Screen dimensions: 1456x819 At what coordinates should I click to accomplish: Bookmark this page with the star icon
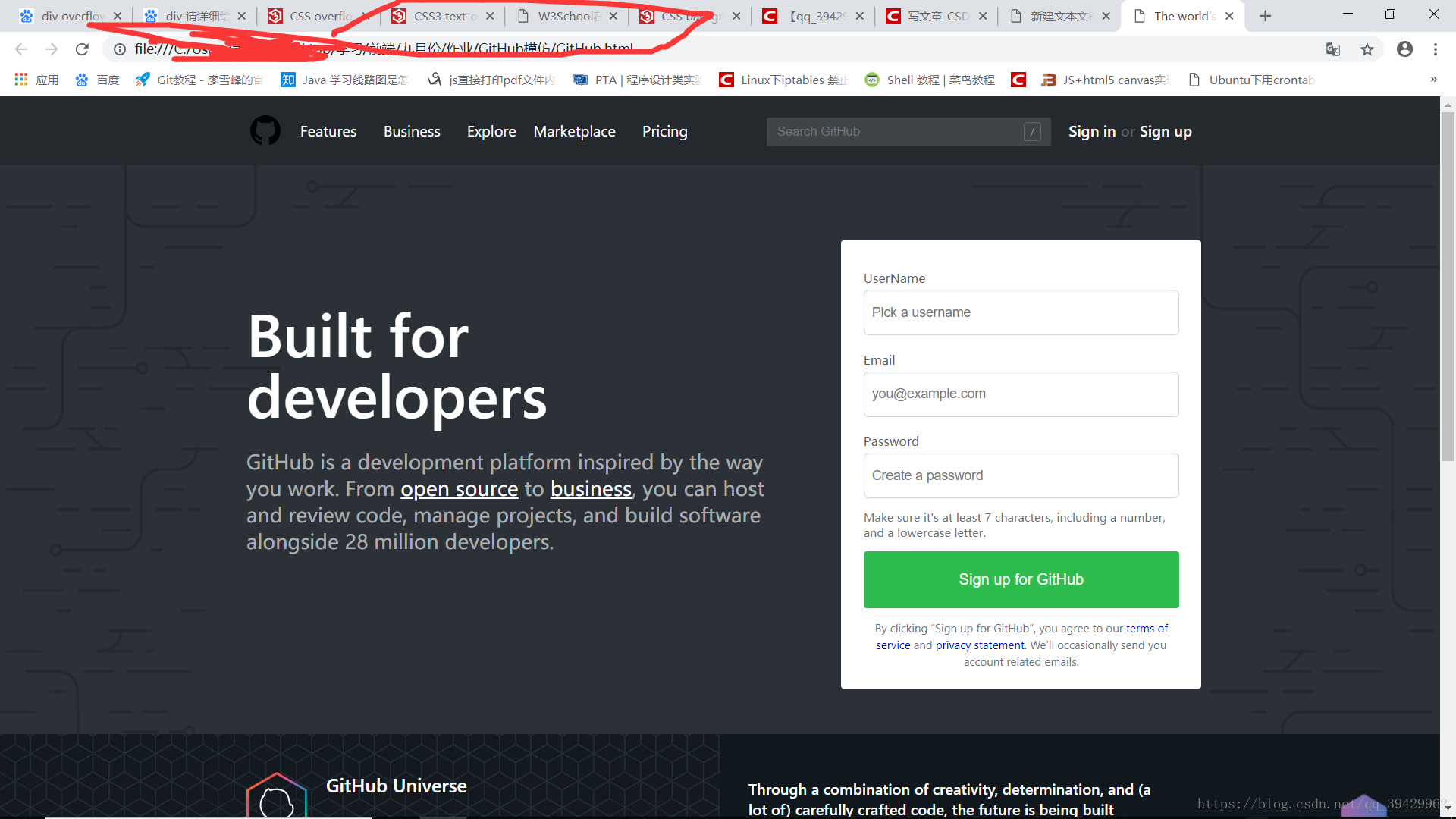(1367, 49)
